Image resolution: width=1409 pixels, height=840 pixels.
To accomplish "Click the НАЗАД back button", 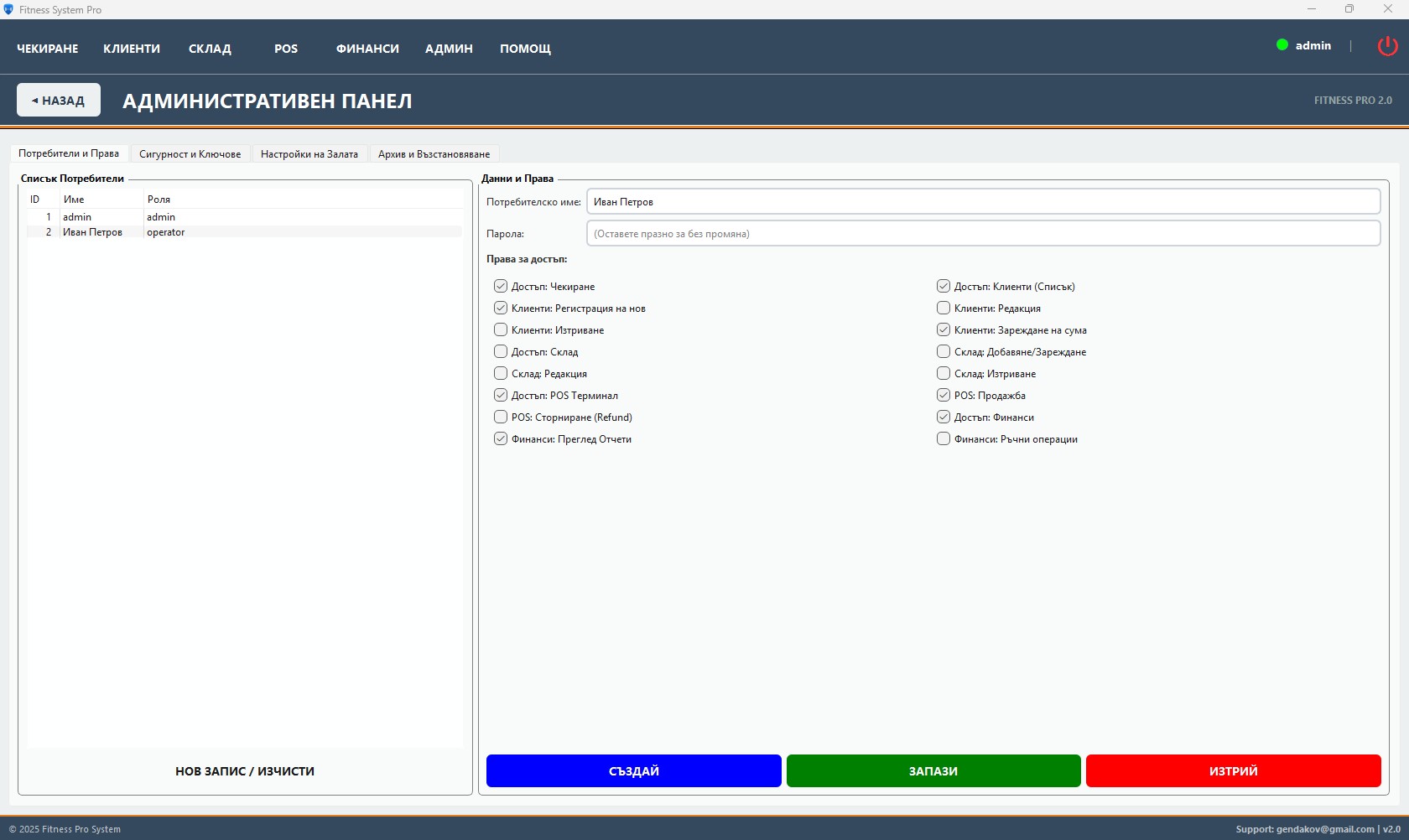I will [59, 101].
